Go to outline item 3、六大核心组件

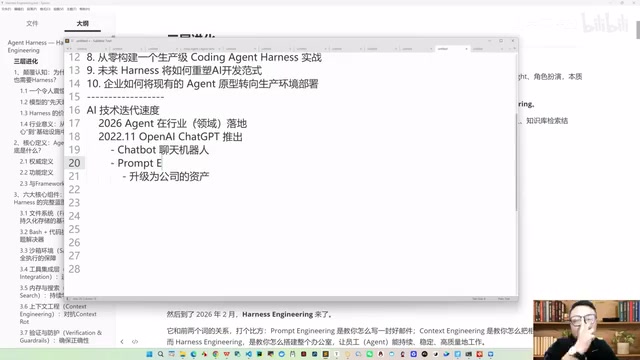[39, 198]
